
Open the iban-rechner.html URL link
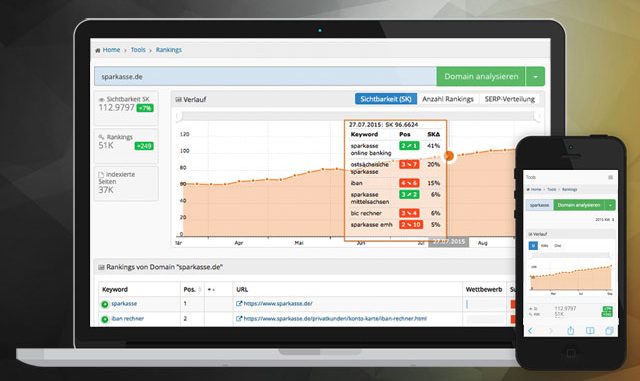335,319
